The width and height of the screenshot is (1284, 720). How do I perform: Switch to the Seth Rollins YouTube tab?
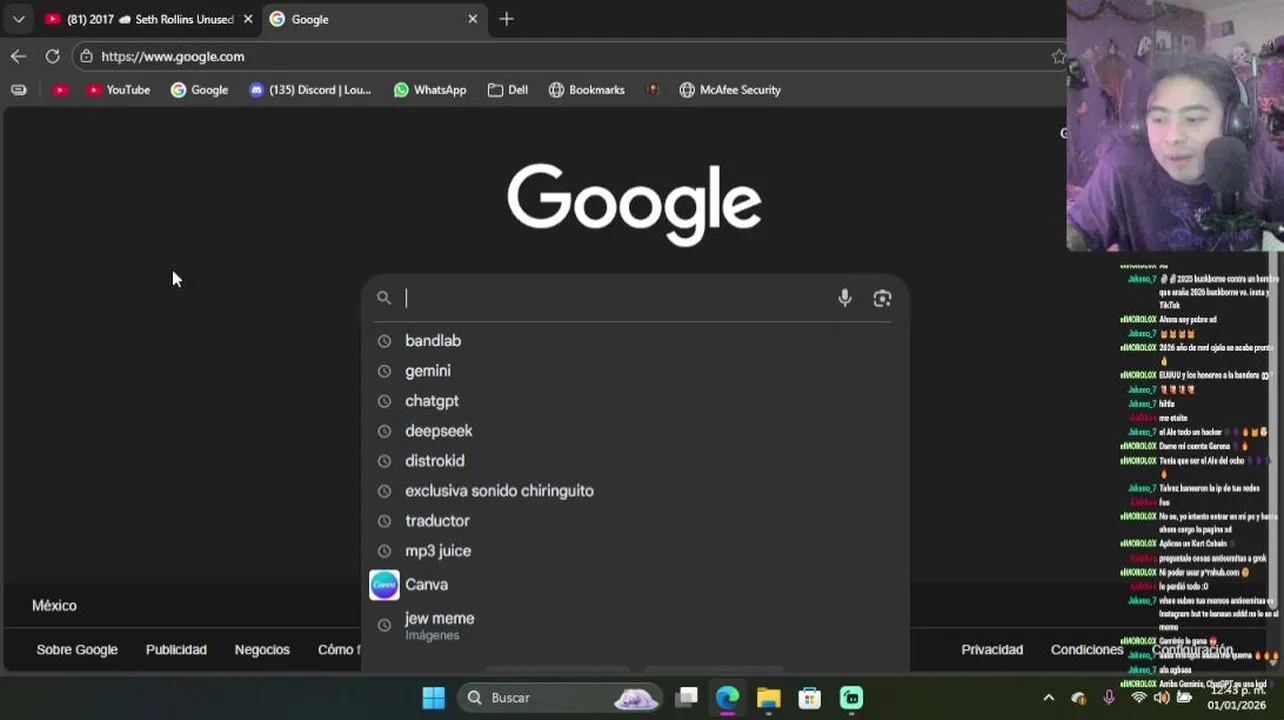[x=148, y=19]
